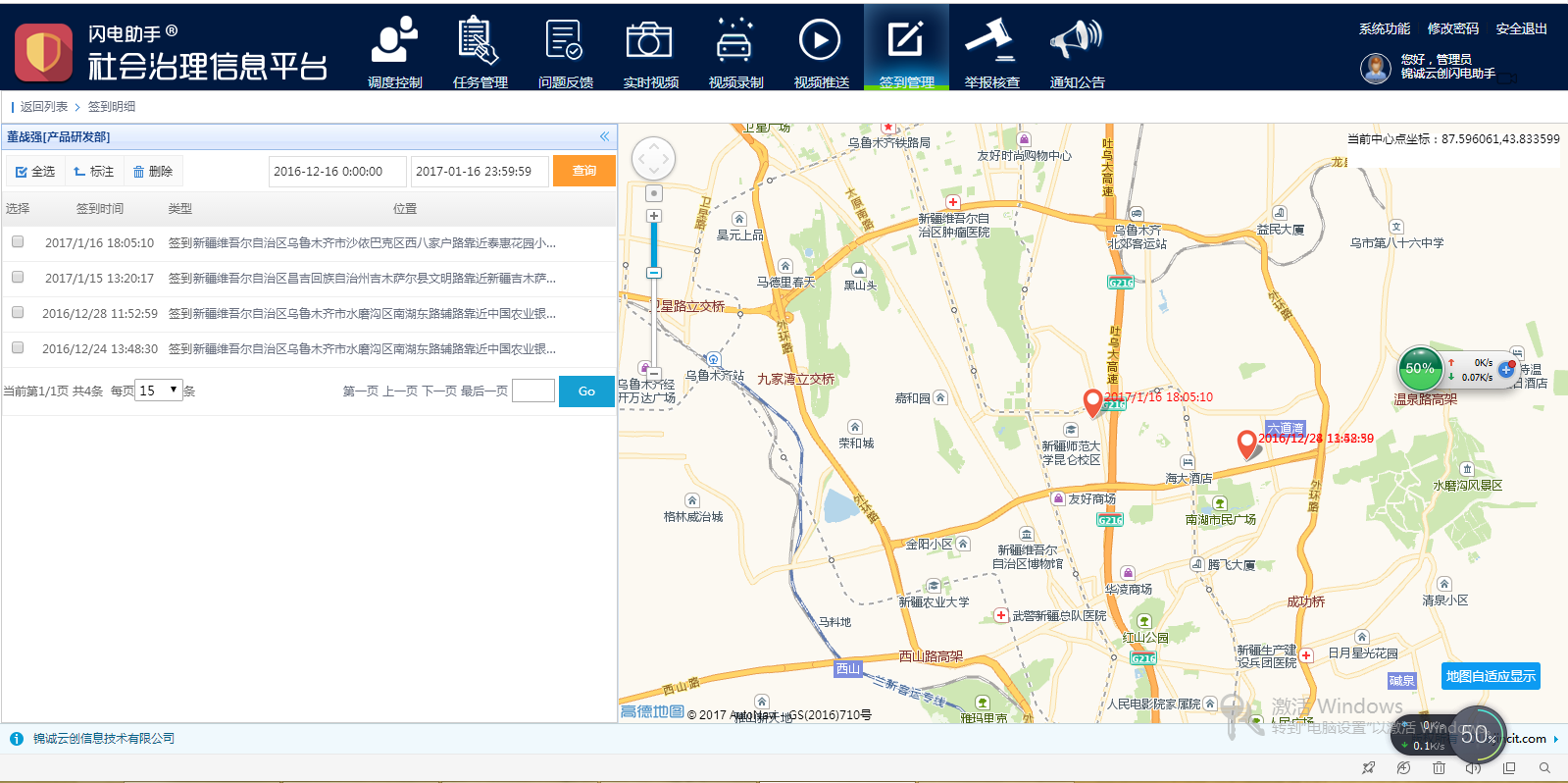The image size is (1568, 783).
Task: Click the orange 查询 button
Action: tap(584, 171)
